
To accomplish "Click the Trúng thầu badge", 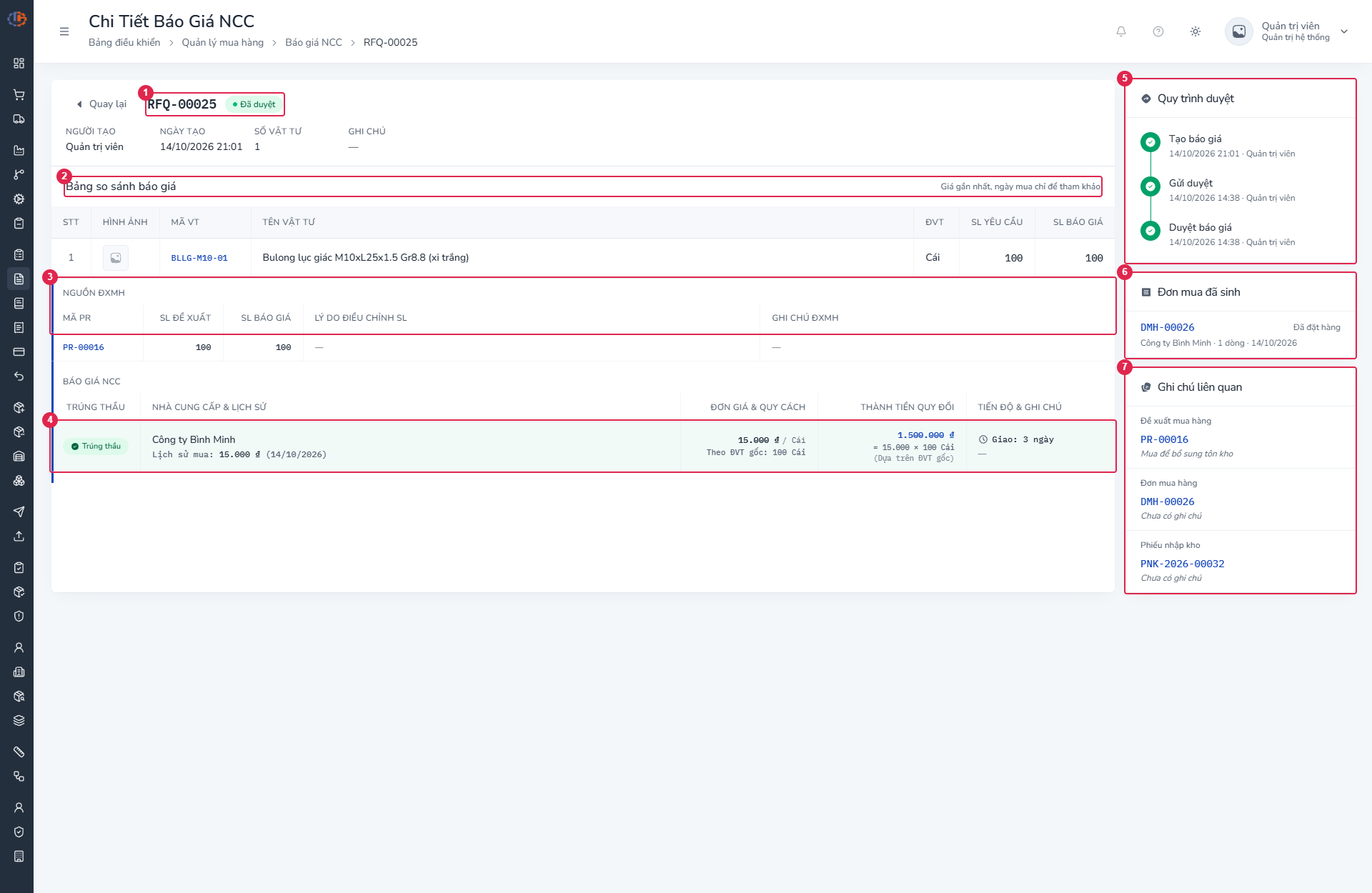I will 96,446.
